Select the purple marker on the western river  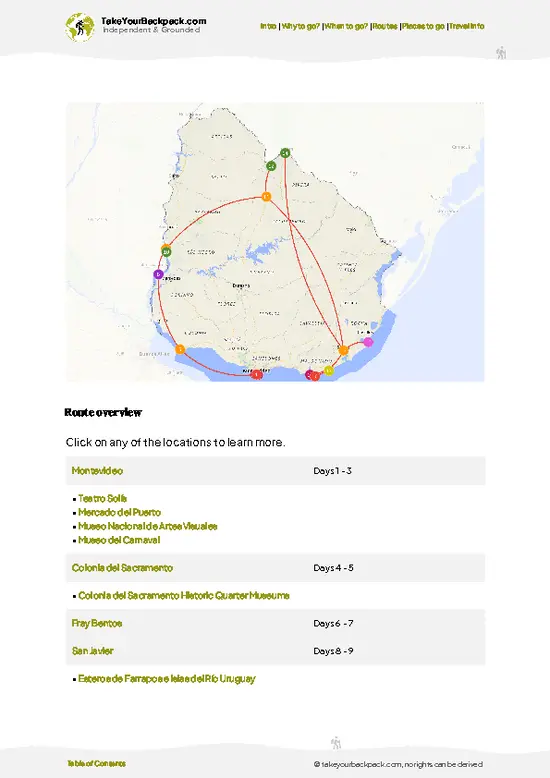tap(158, 274)
